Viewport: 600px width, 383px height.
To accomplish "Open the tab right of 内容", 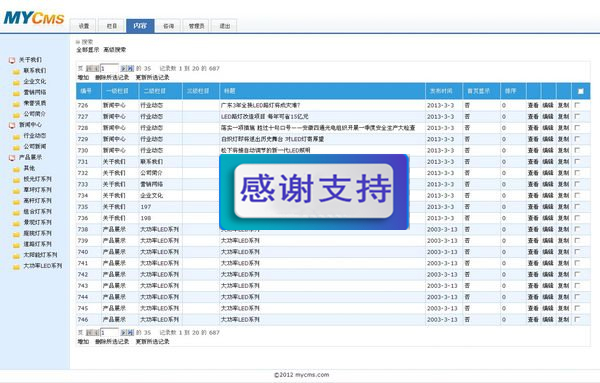I will click(x=168, y=26).
